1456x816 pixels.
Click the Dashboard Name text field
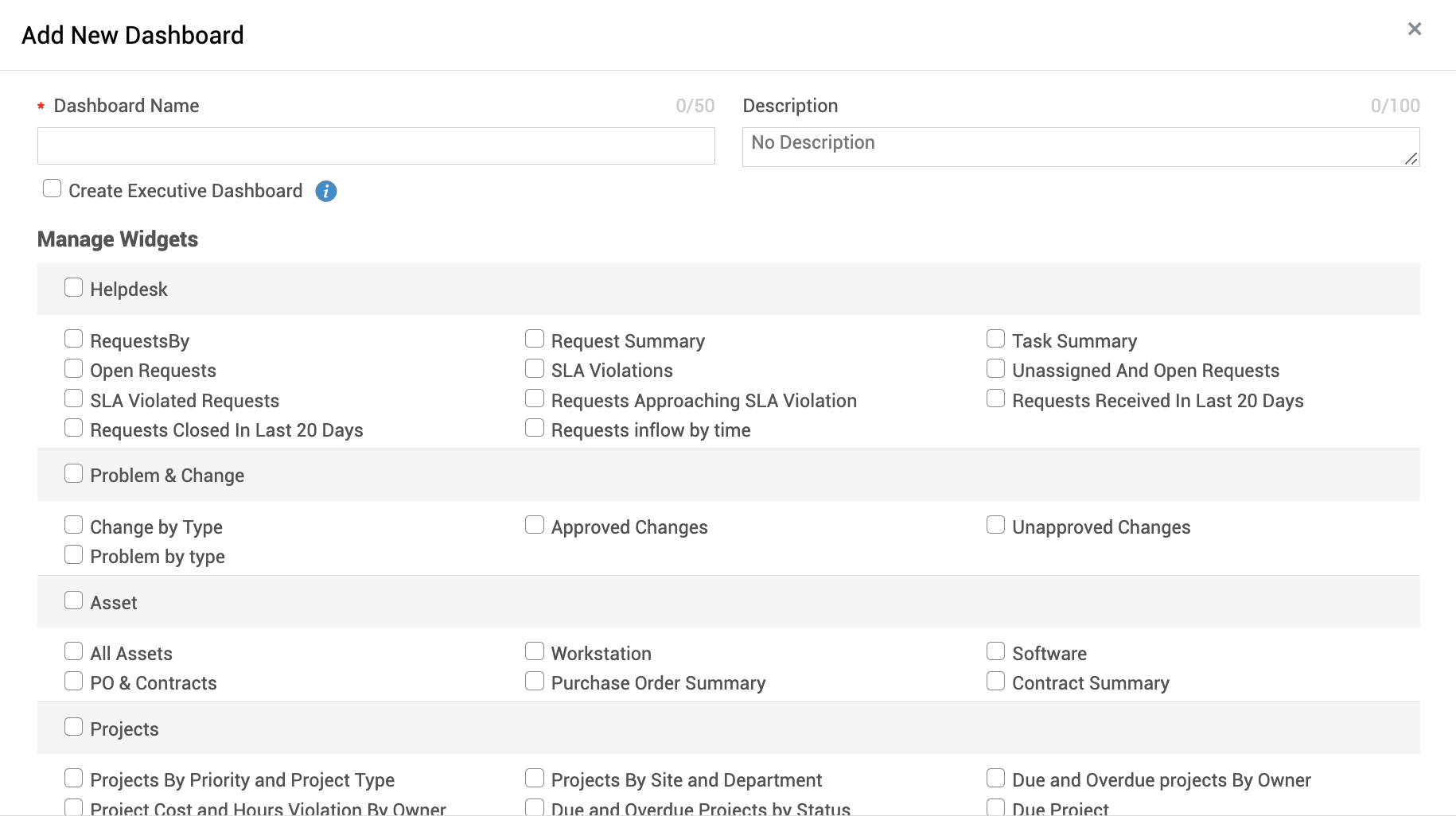376,146
